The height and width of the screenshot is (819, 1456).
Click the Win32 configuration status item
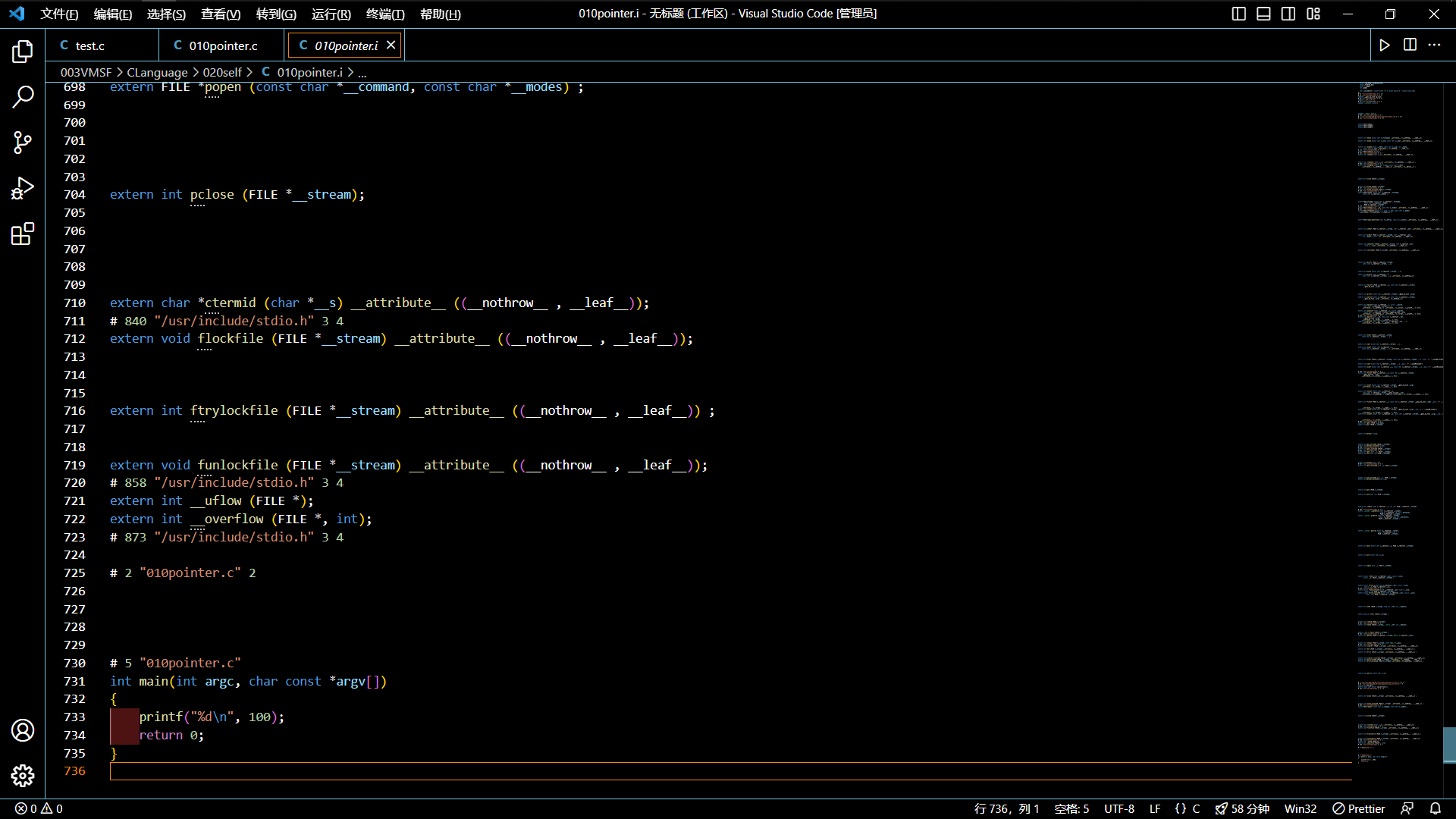point(1300,808)
